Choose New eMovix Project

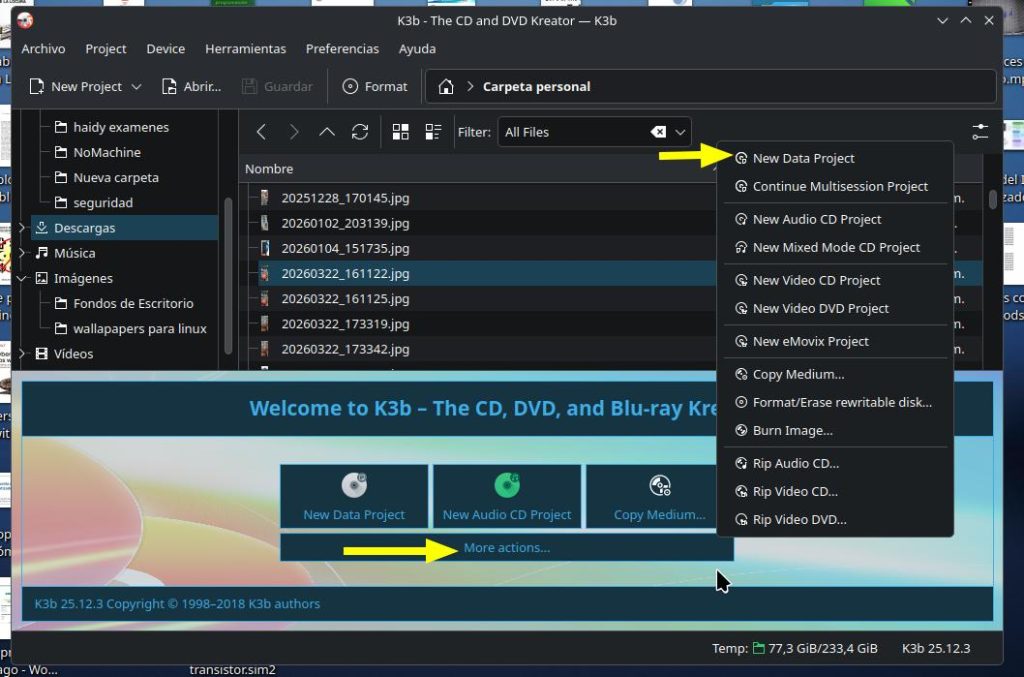835,341
